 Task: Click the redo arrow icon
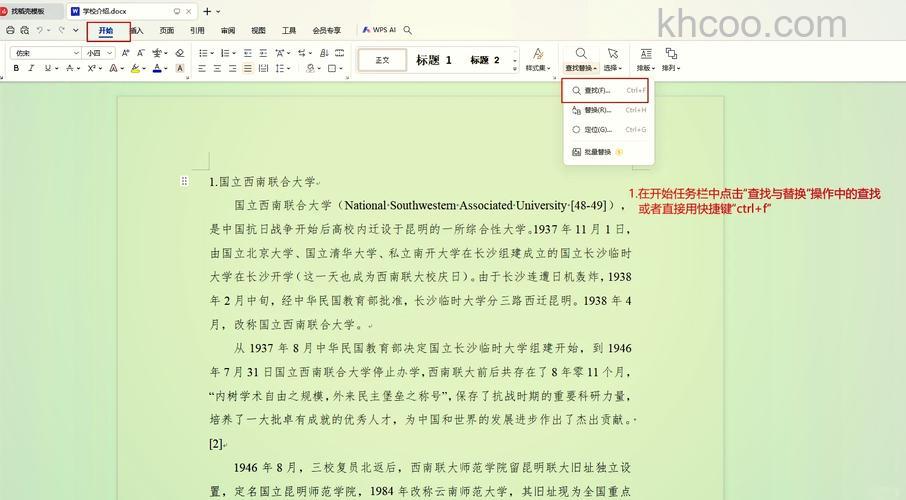click(x=62, y=30)
